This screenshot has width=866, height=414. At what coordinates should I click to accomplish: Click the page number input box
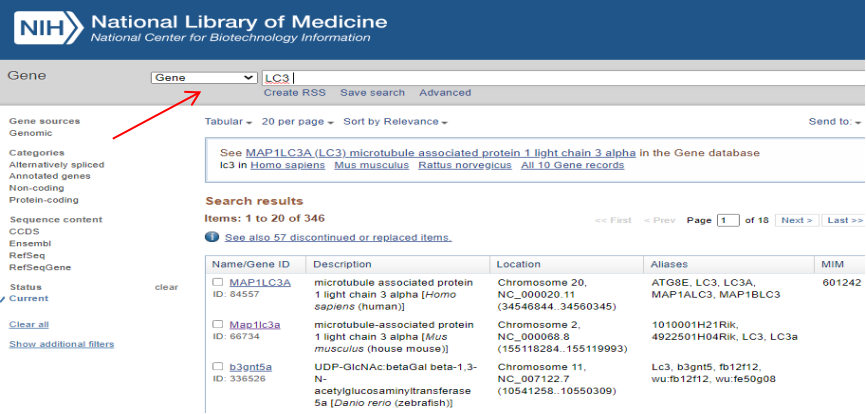click(728, 220)
